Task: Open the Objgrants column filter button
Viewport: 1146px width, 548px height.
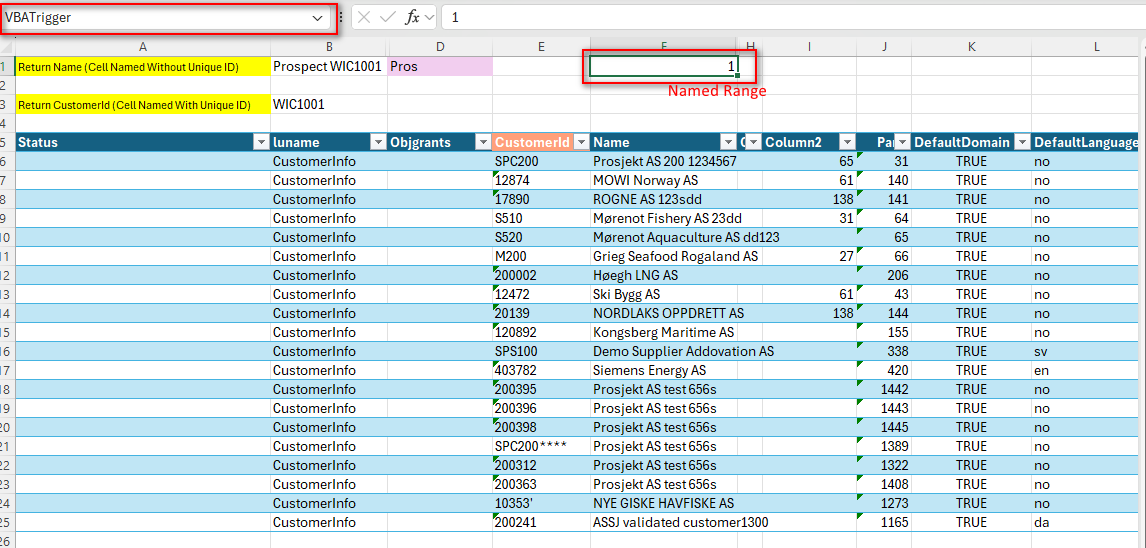Action: (482, 142)
